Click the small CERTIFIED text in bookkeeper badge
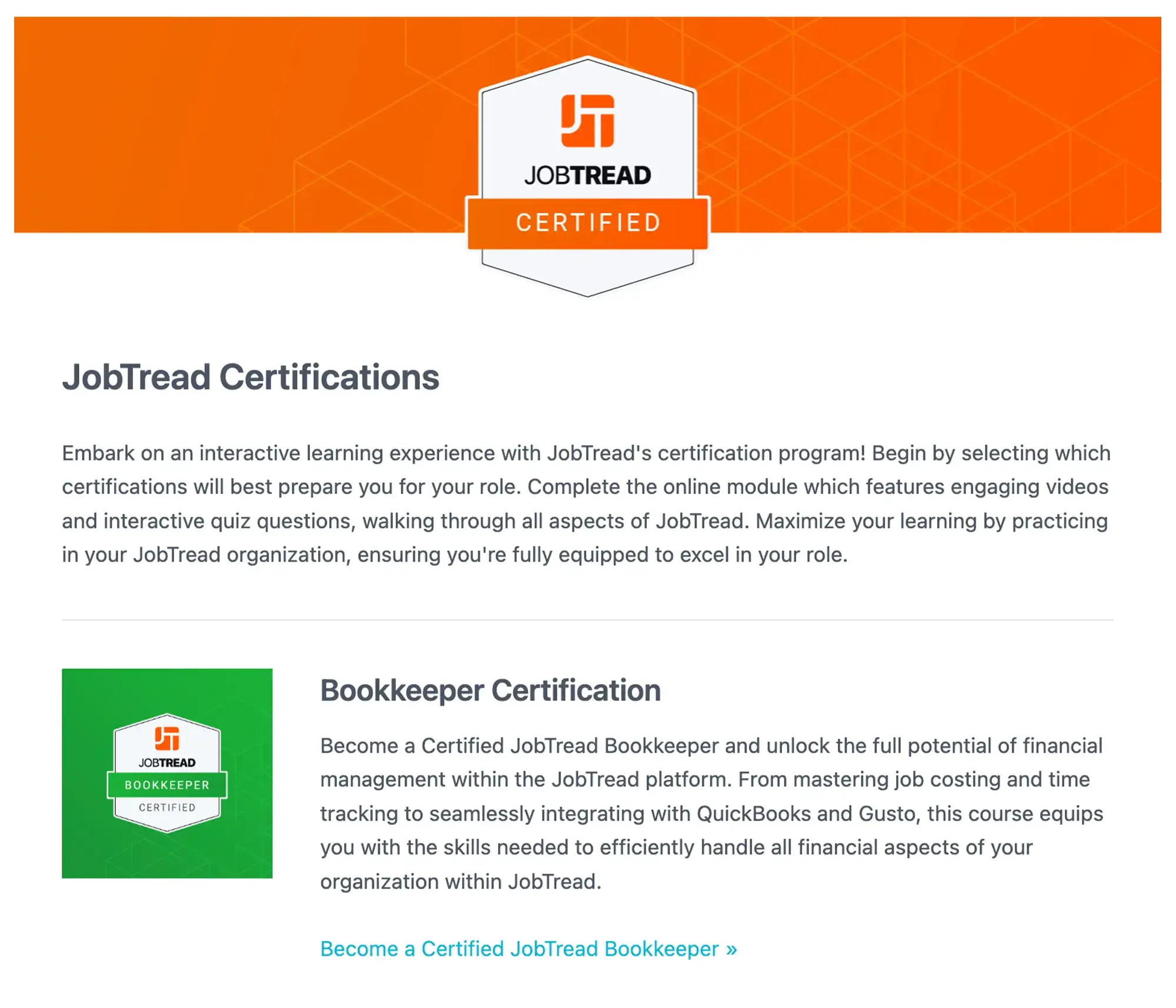Image resolution: width=1176 pixels, height=1008 pixels. (167, 807)
